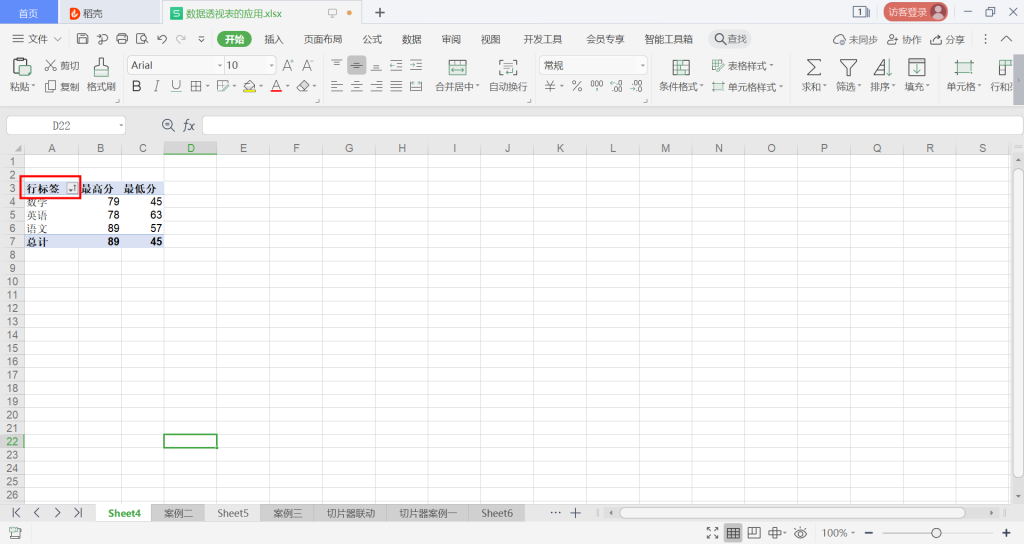1024x544 pixels.
Task: Select vertical middle alignment button
Action: (x=357, y=65)
